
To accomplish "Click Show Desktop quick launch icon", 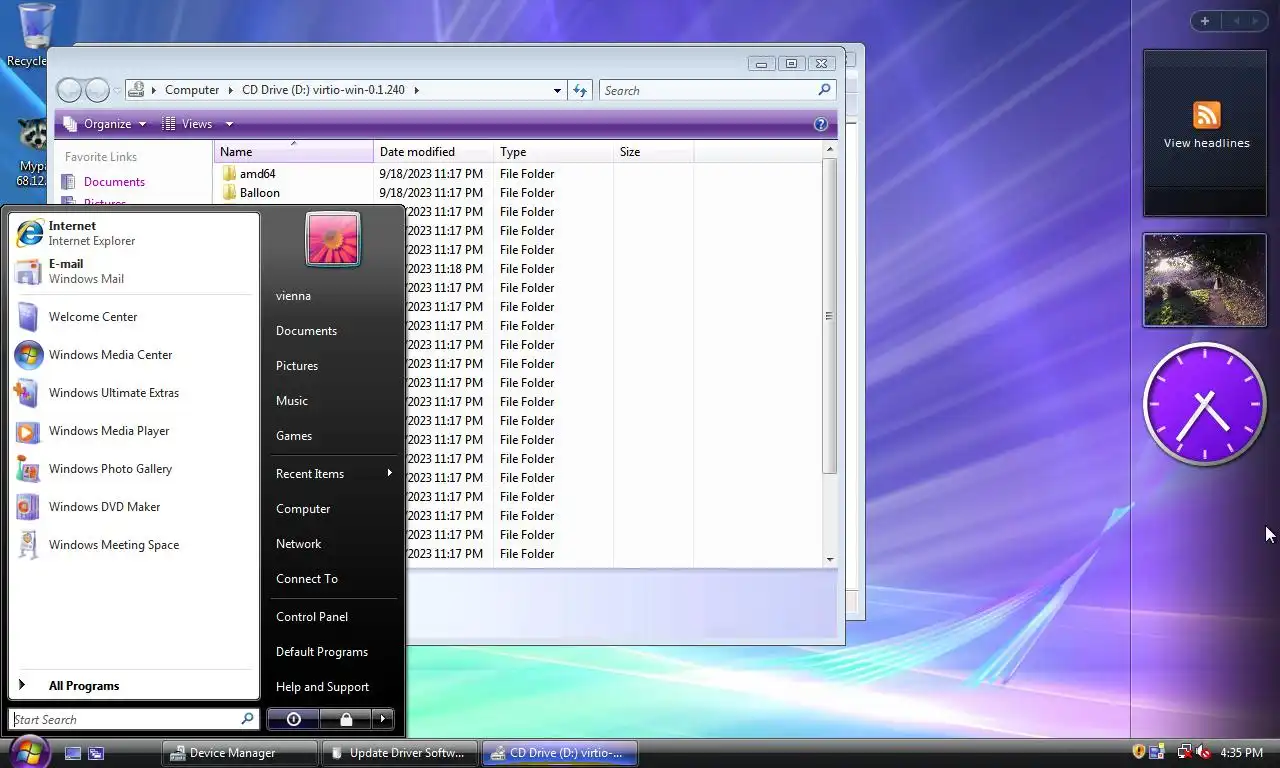I will click(x=73, y=753).
